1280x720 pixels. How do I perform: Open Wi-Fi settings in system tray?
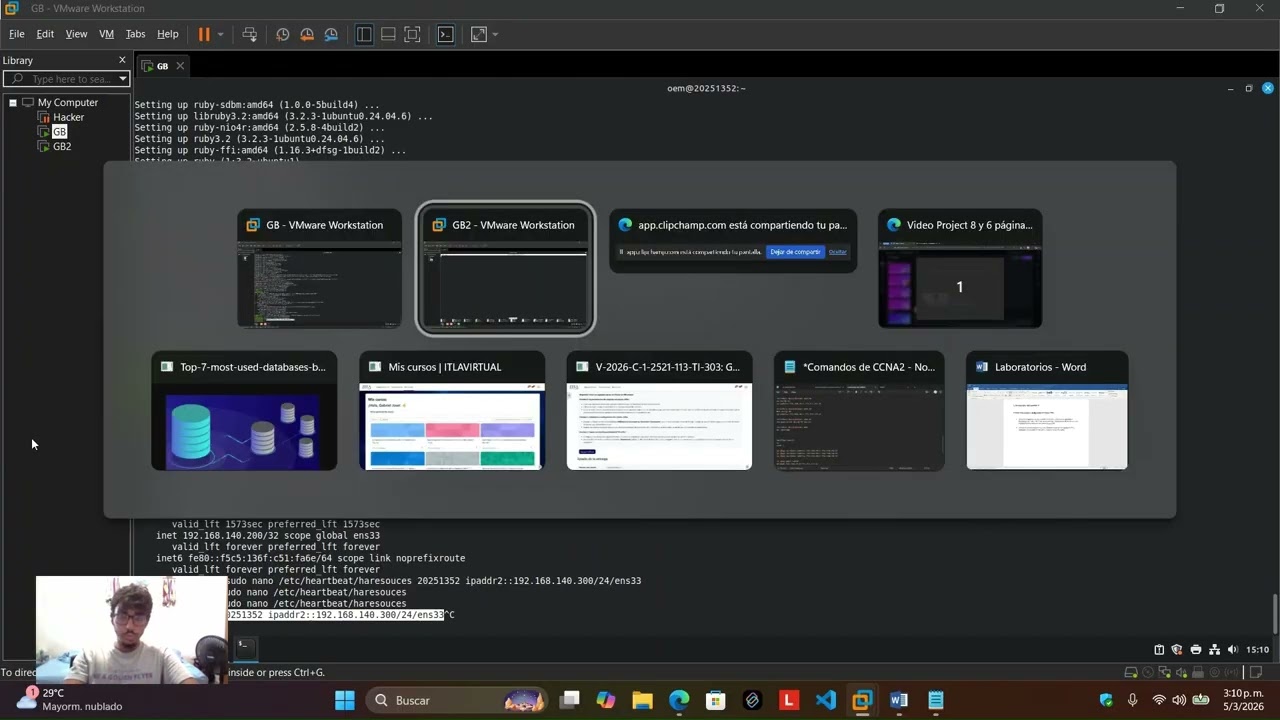coord(1159,700)
